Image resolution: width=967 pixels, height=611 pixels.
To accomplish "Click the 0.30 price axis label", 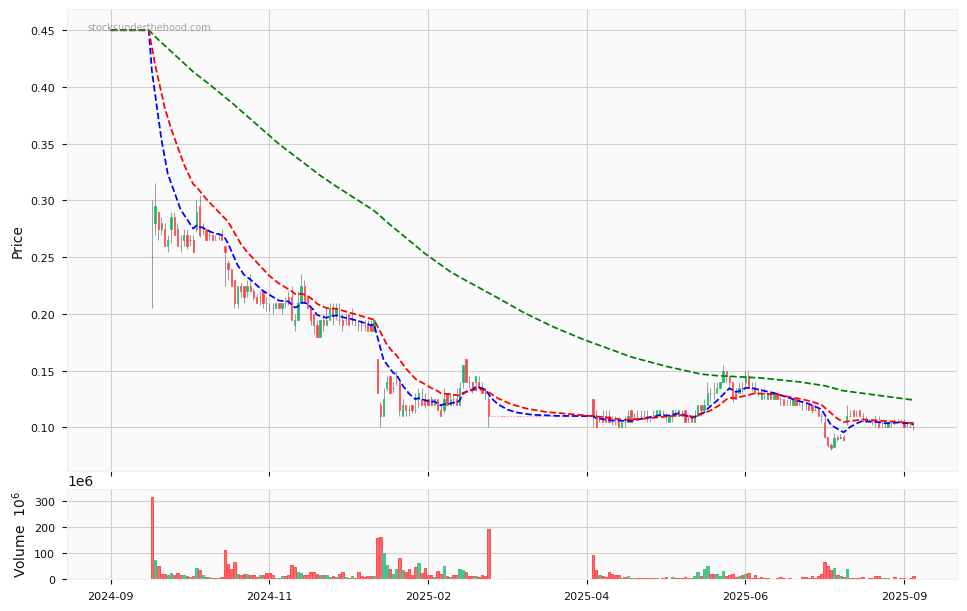I will point(43,201).
